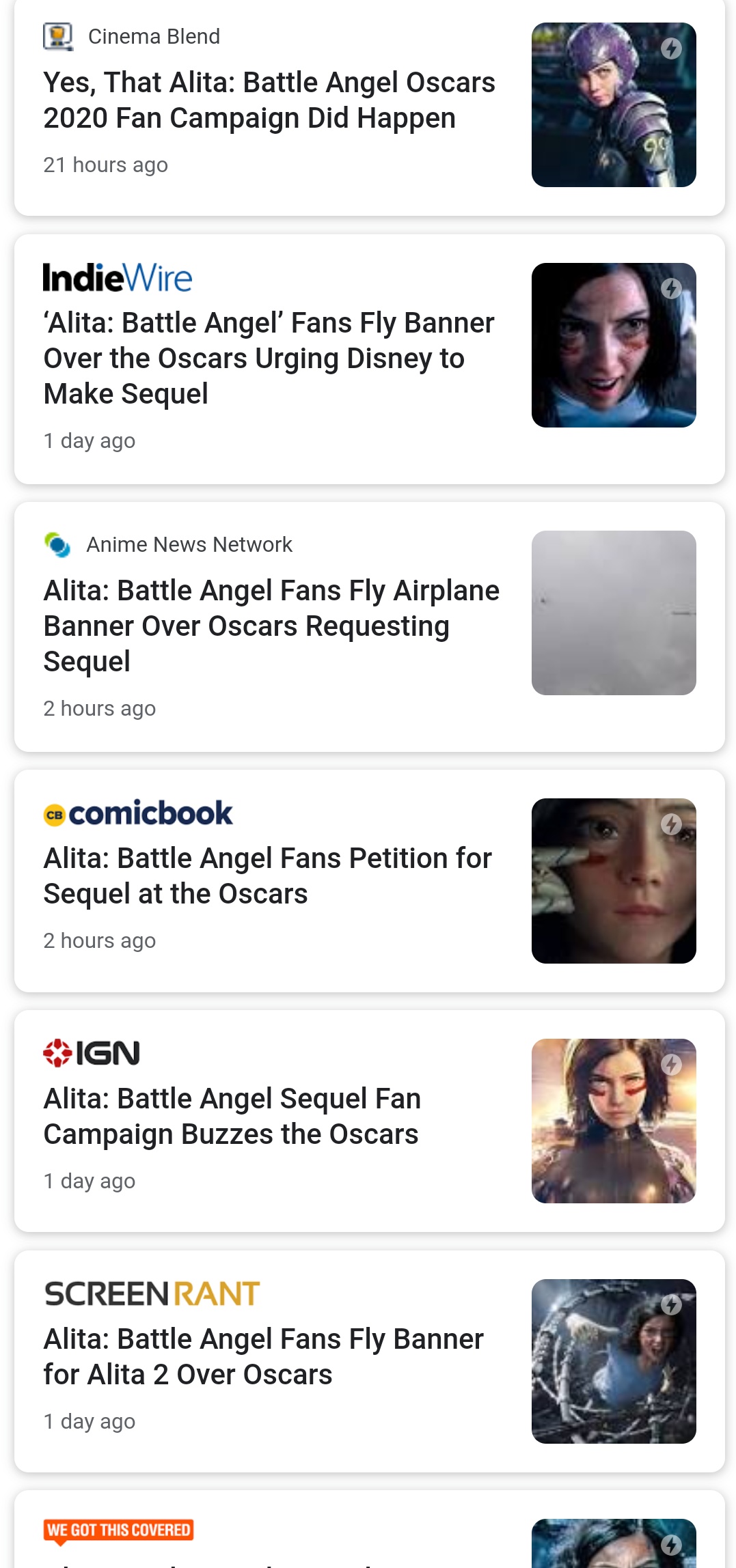736x1568 pixels.
Task: Tap the AMP bolt icon on IGN thumbnail
Action: pos(671,1064)
